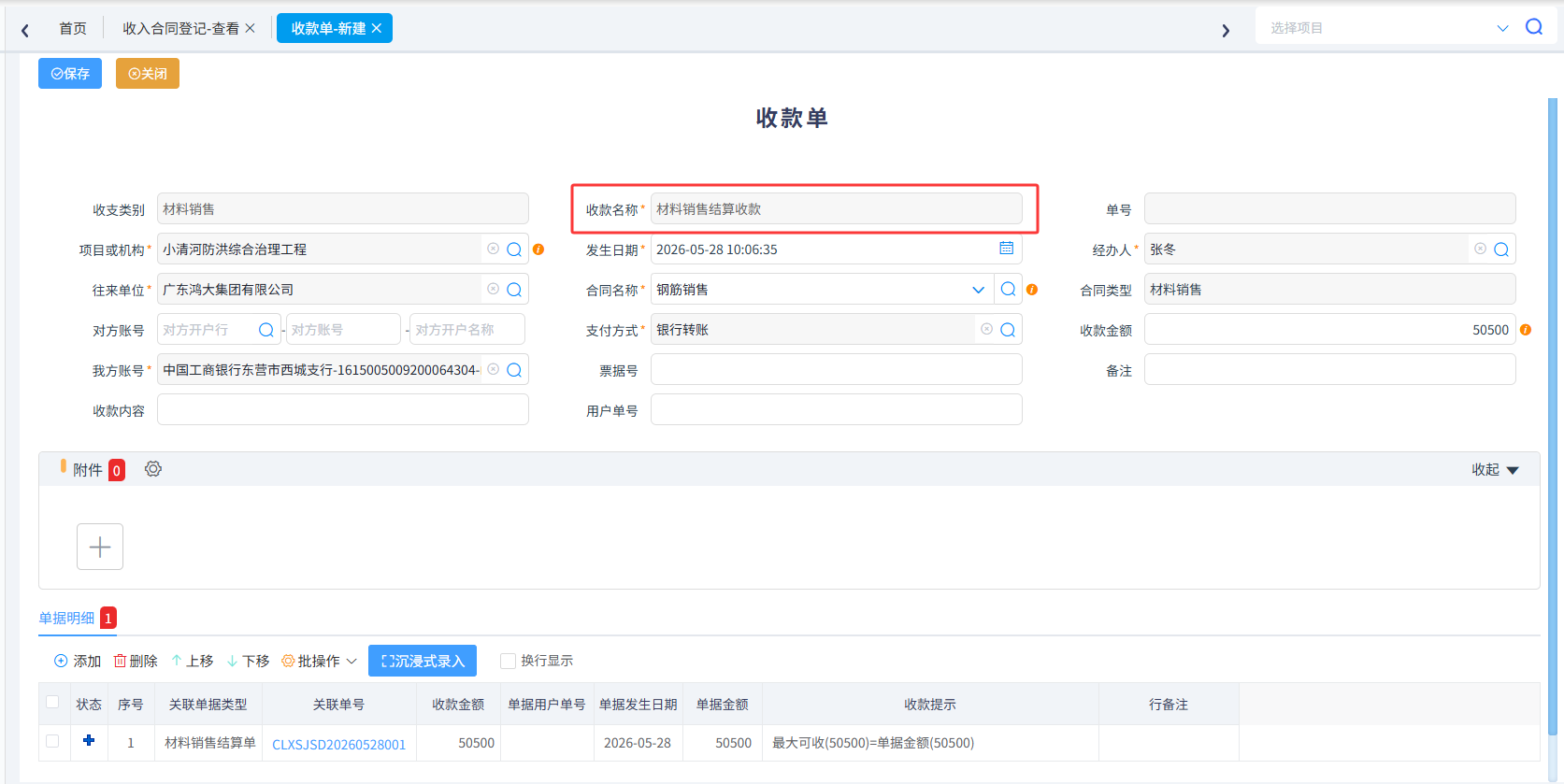1564x784 pixels.
Task: Click the vertical scrollbar on right edge
Action: pos(1553,416)
